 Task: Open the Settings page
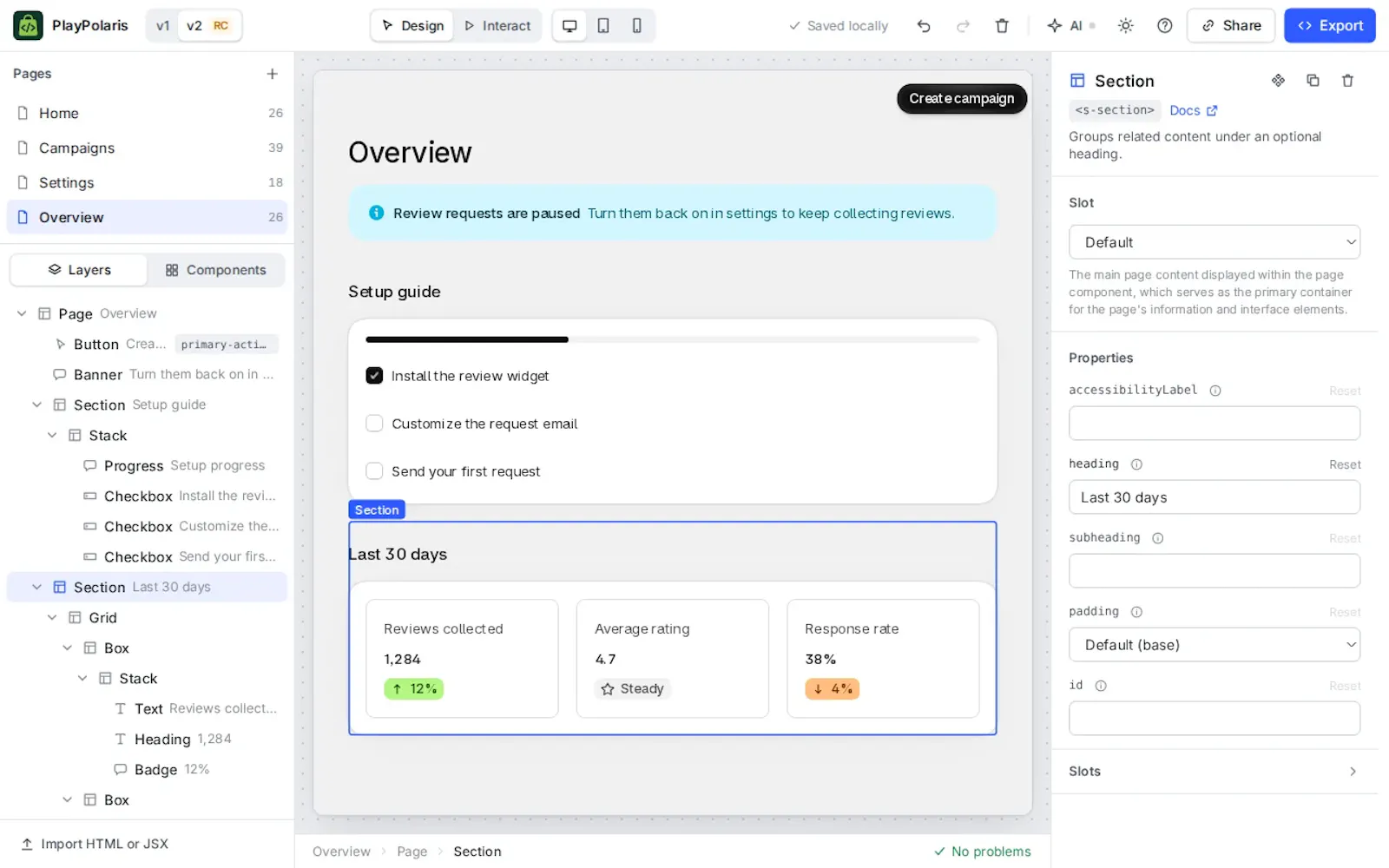click(x=147, y=182)
